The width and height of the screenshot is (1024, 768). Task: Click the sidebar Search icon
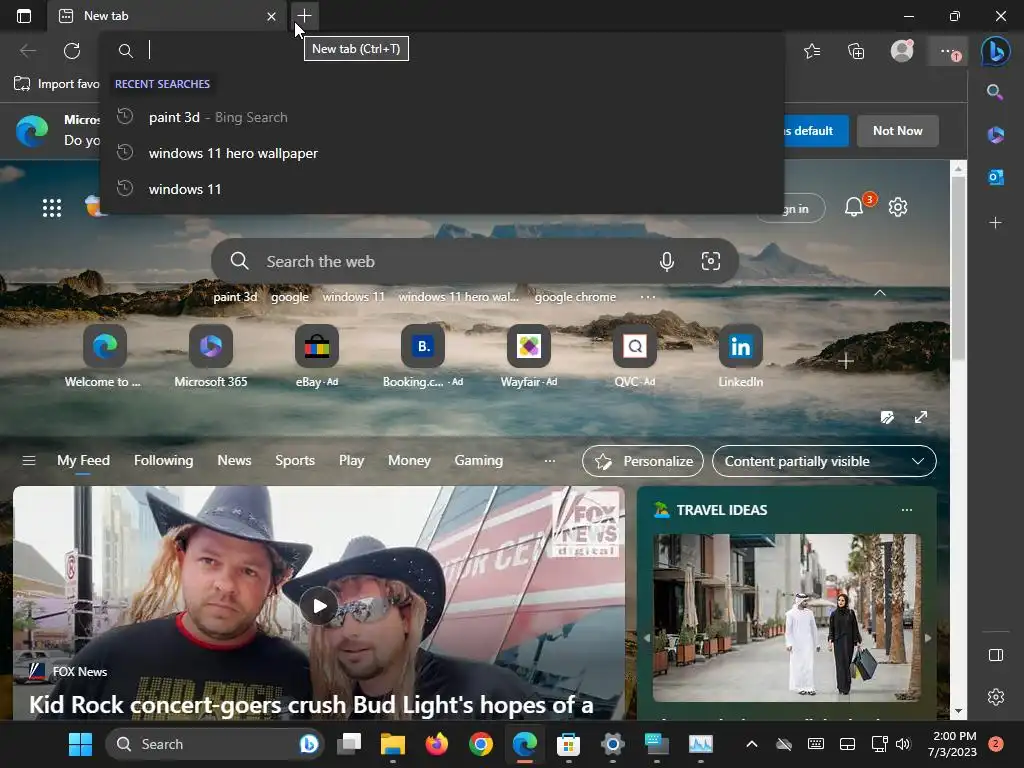(x=995, y=92)
